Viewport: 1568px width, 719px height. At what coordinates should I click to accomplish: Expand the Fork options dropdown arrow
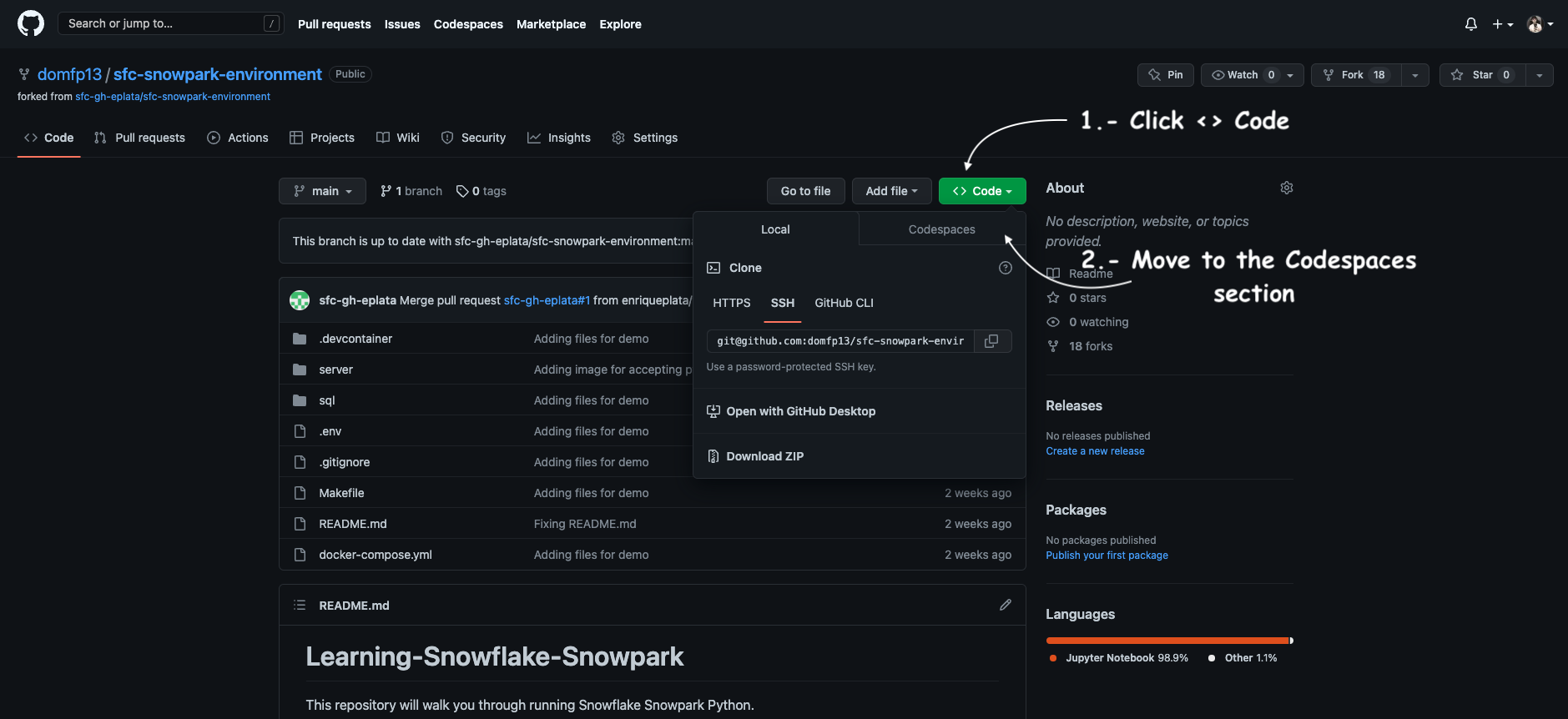tap(1415, 75)
